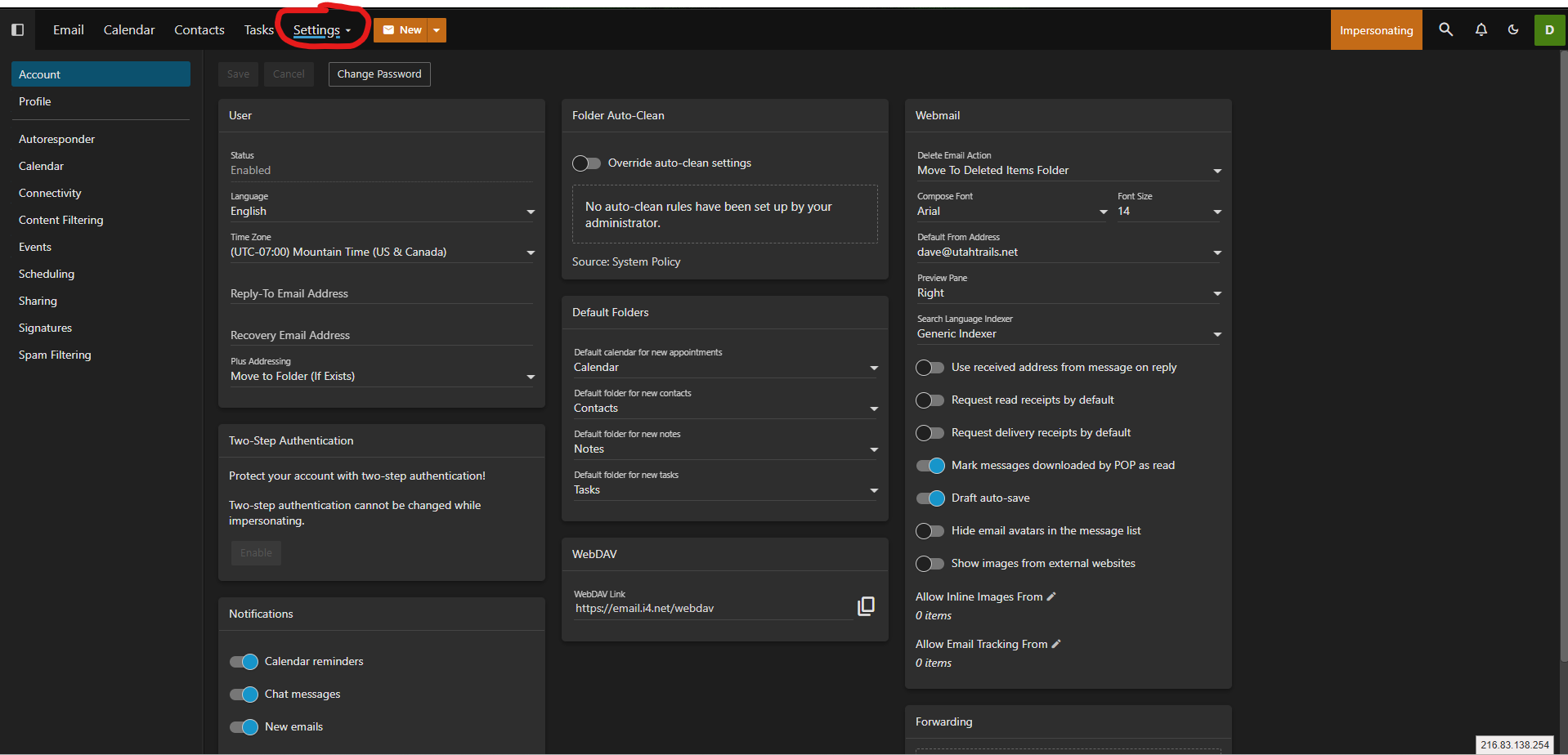The height and width of the screenshot is (755, 1568).
Task: Disable the Draft auto-save toggle
Action: coord(930,498)
